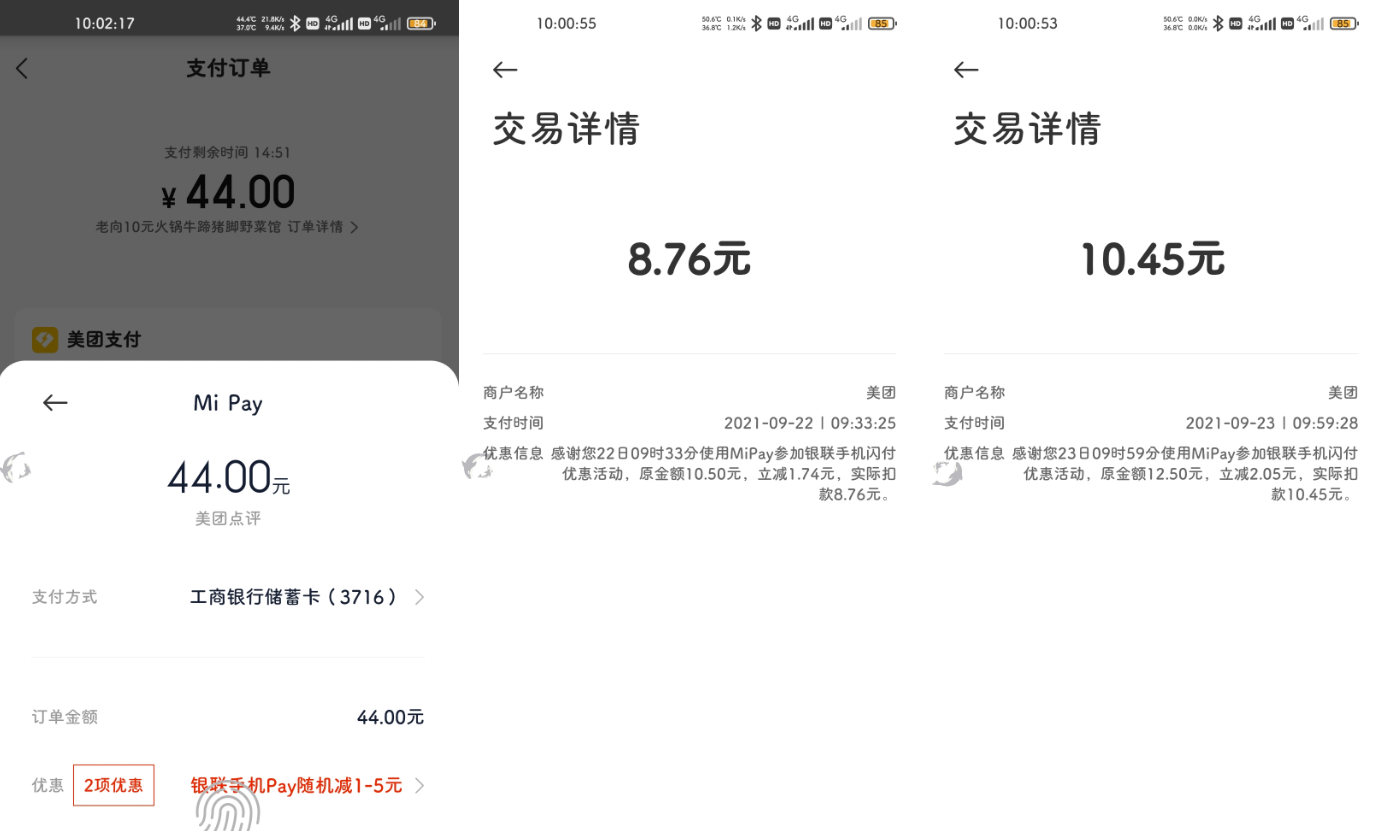Tap the 交易详情 heading of the 10.45元 screen
The height and width of the screenshot is (831, 1383).
pos(1027,129)
